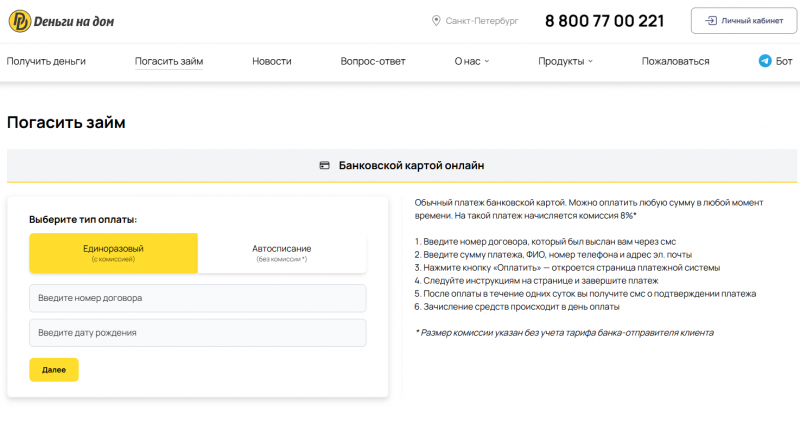The height and width of the screenshot is (424, 800).
Task: Click the Деньги на дом logo icon
Action: 19,20
